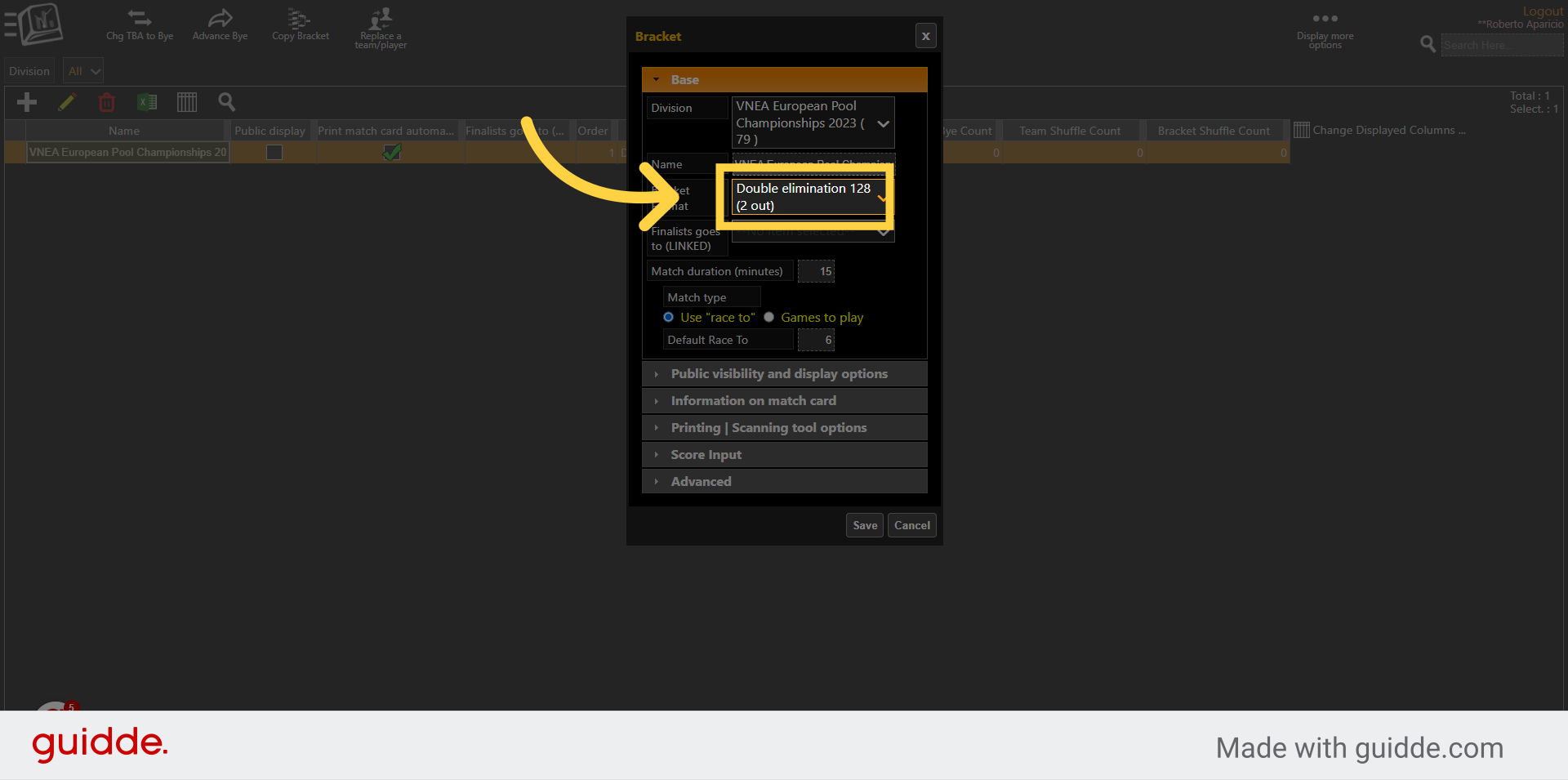Click the Search Here input box
The image size is (1568, 780).
pos(1502,45)
